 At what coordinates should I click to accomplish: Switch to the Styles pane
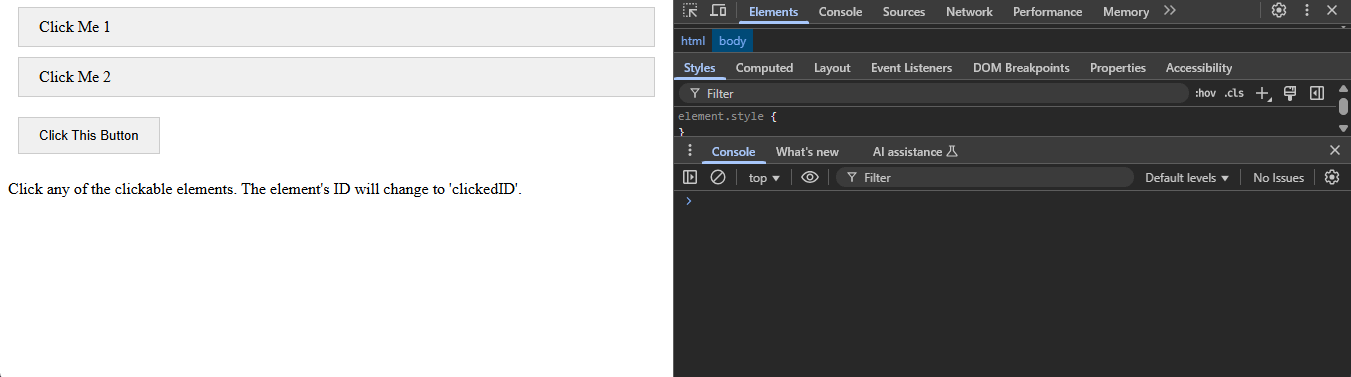pyautogui.click(x=700, y=68)
